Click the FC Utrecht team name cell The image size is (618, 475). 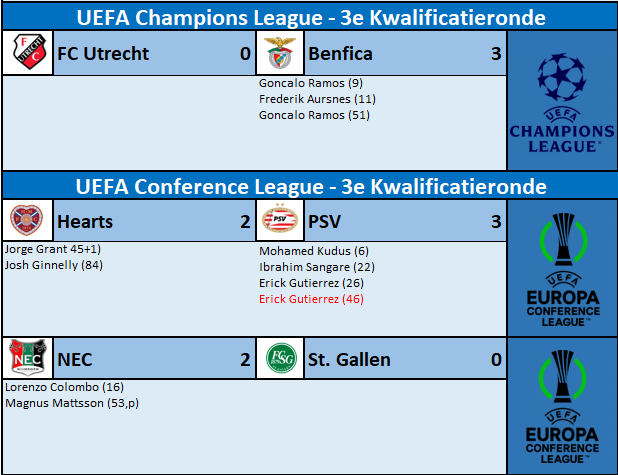[102, 54]
